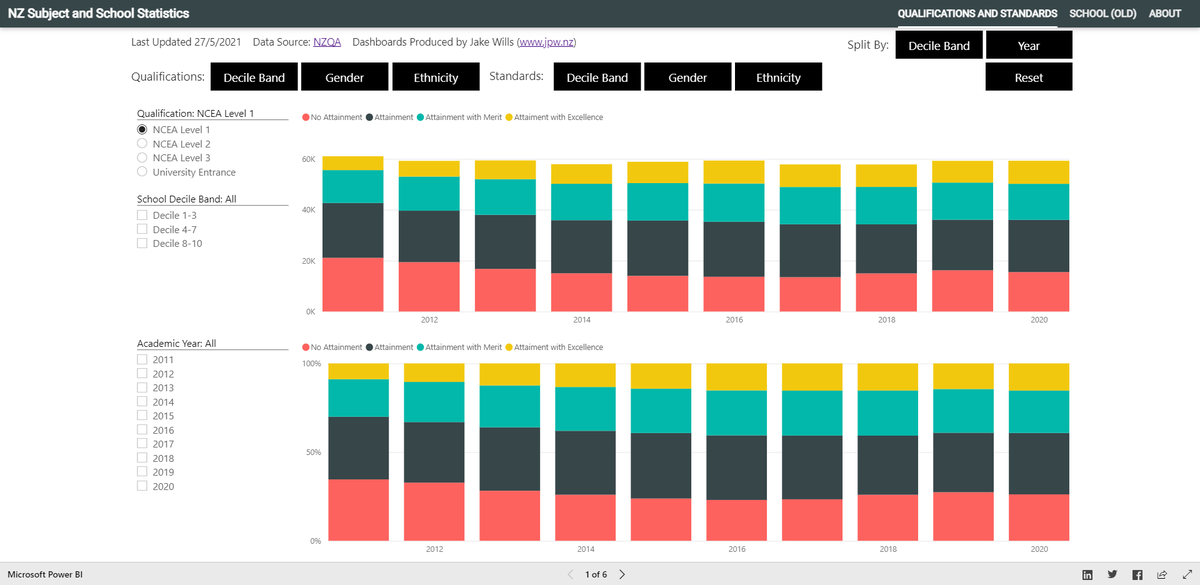The image size is (1200, 585).
Task: Select NCEA Level 3 radio button
Action: (142, 158)
